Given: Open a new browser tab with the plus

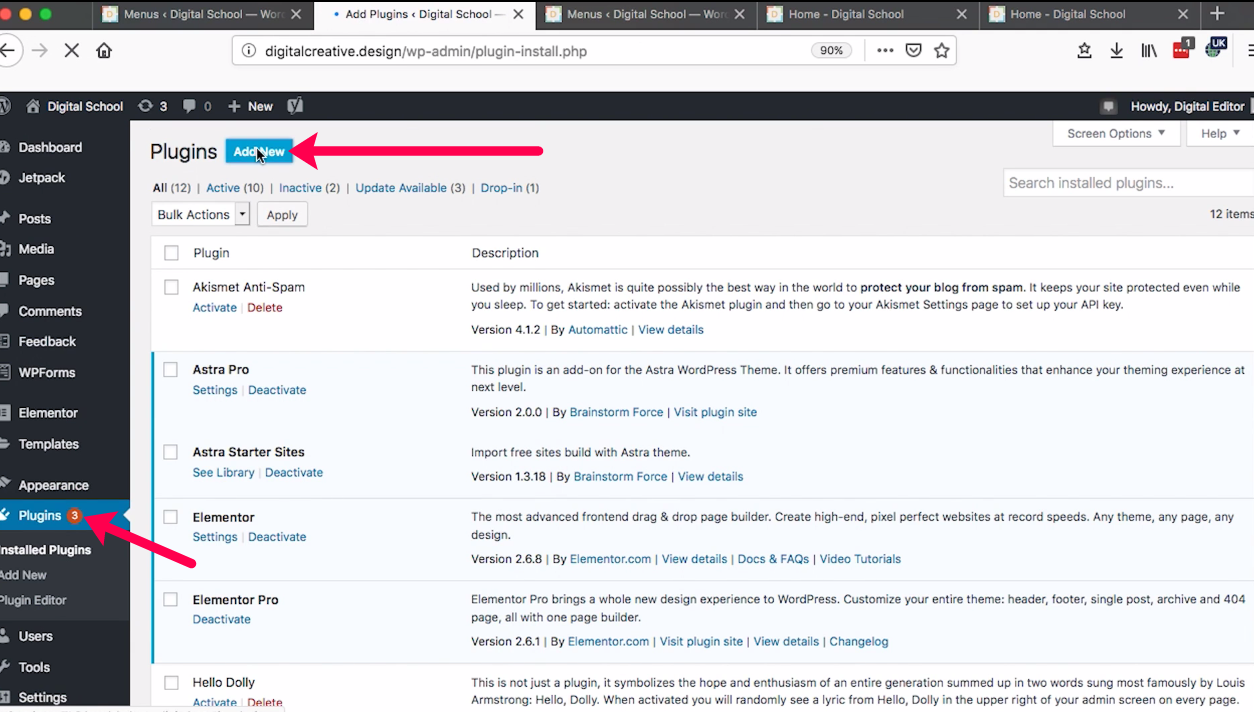Looking at the screenshot, I should (x=1217, y=14).
